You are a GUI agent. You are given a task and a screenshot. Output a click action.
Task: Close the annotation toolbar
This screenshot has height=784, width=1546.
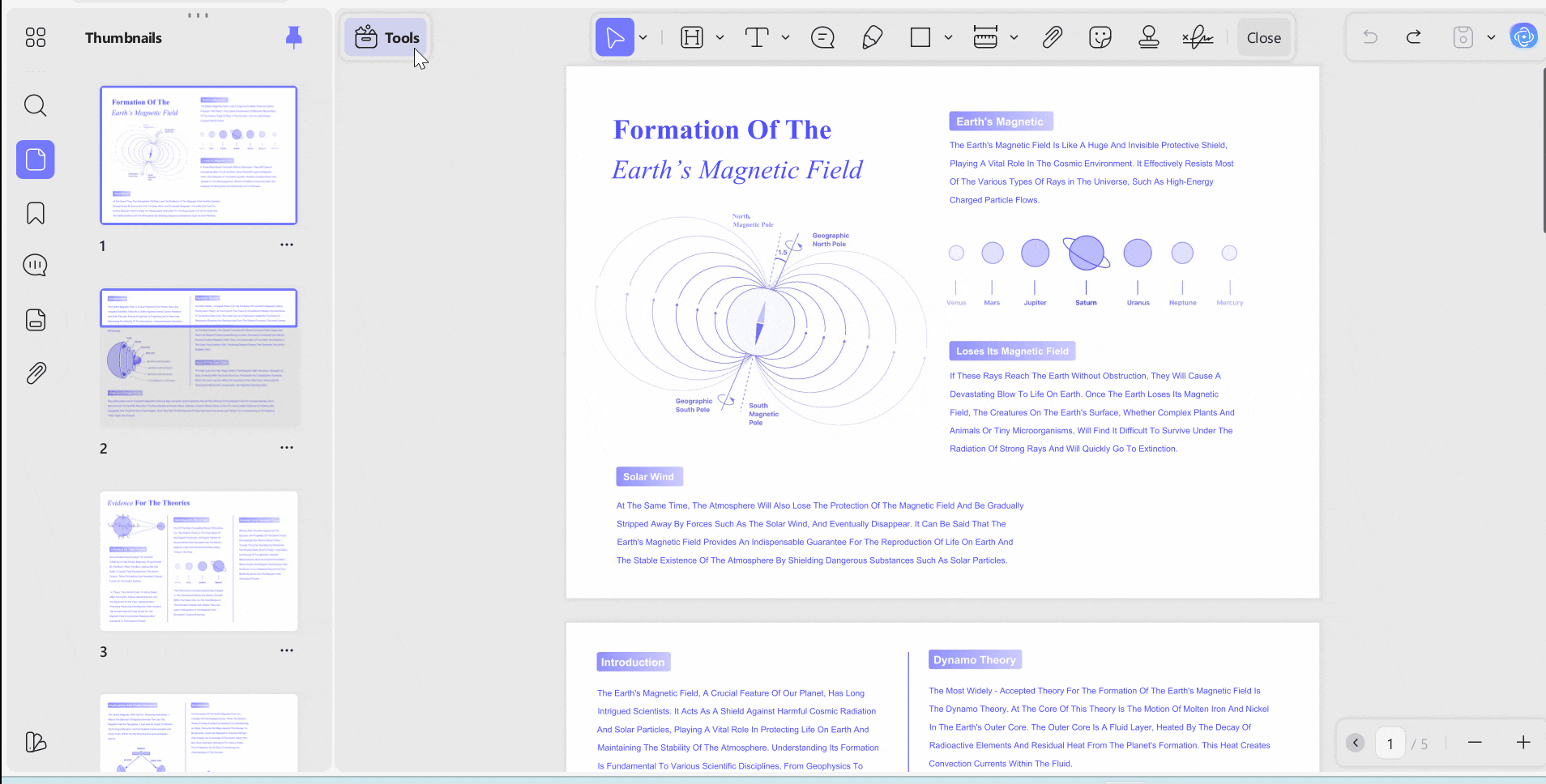pos(1264,37)
